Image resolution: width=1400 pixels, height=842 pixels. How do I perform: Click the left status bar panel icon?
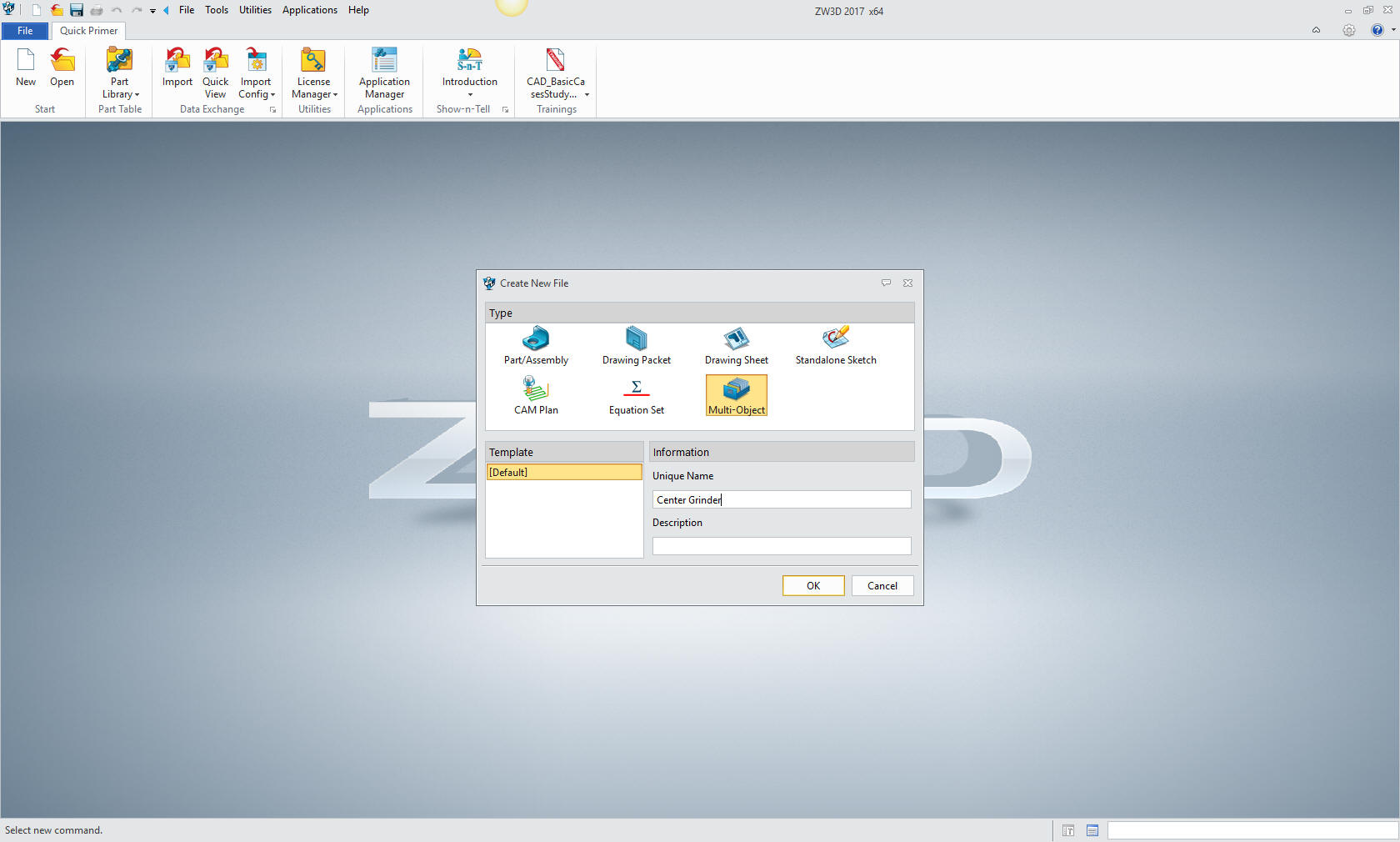[1068, 830]
